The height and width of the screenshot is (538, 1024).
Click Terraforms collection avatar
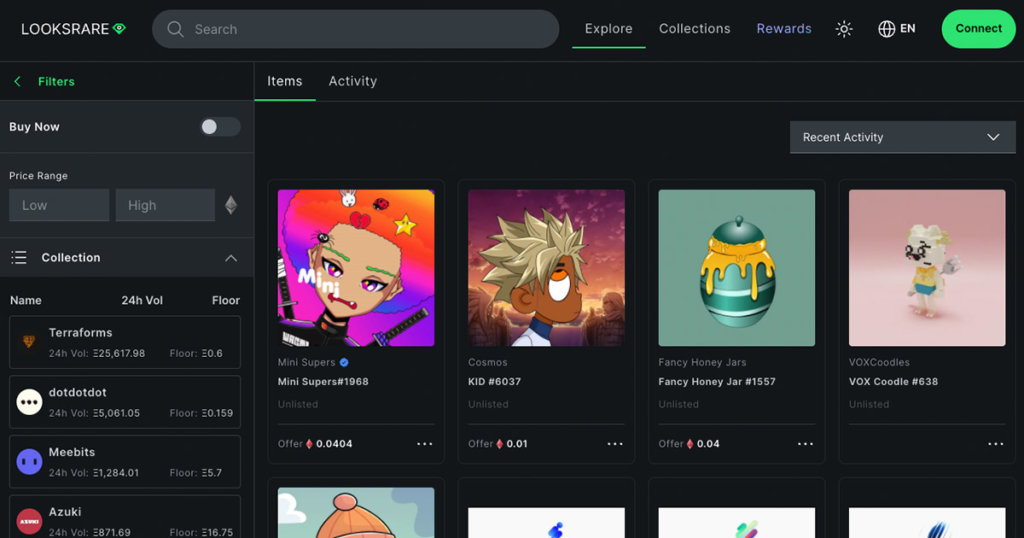pos(29,342)
